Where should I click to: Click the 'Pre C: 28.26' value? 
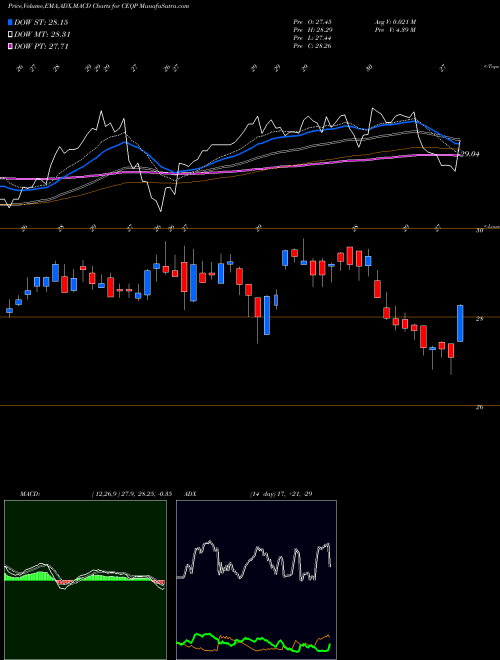coord(312,46)
